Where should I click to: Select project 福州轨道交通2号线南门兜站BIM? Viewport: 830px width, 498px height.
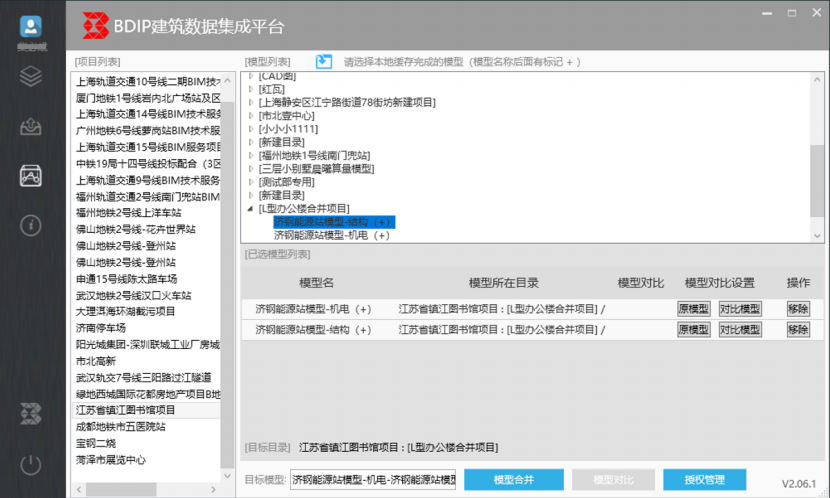pos(146,196)
